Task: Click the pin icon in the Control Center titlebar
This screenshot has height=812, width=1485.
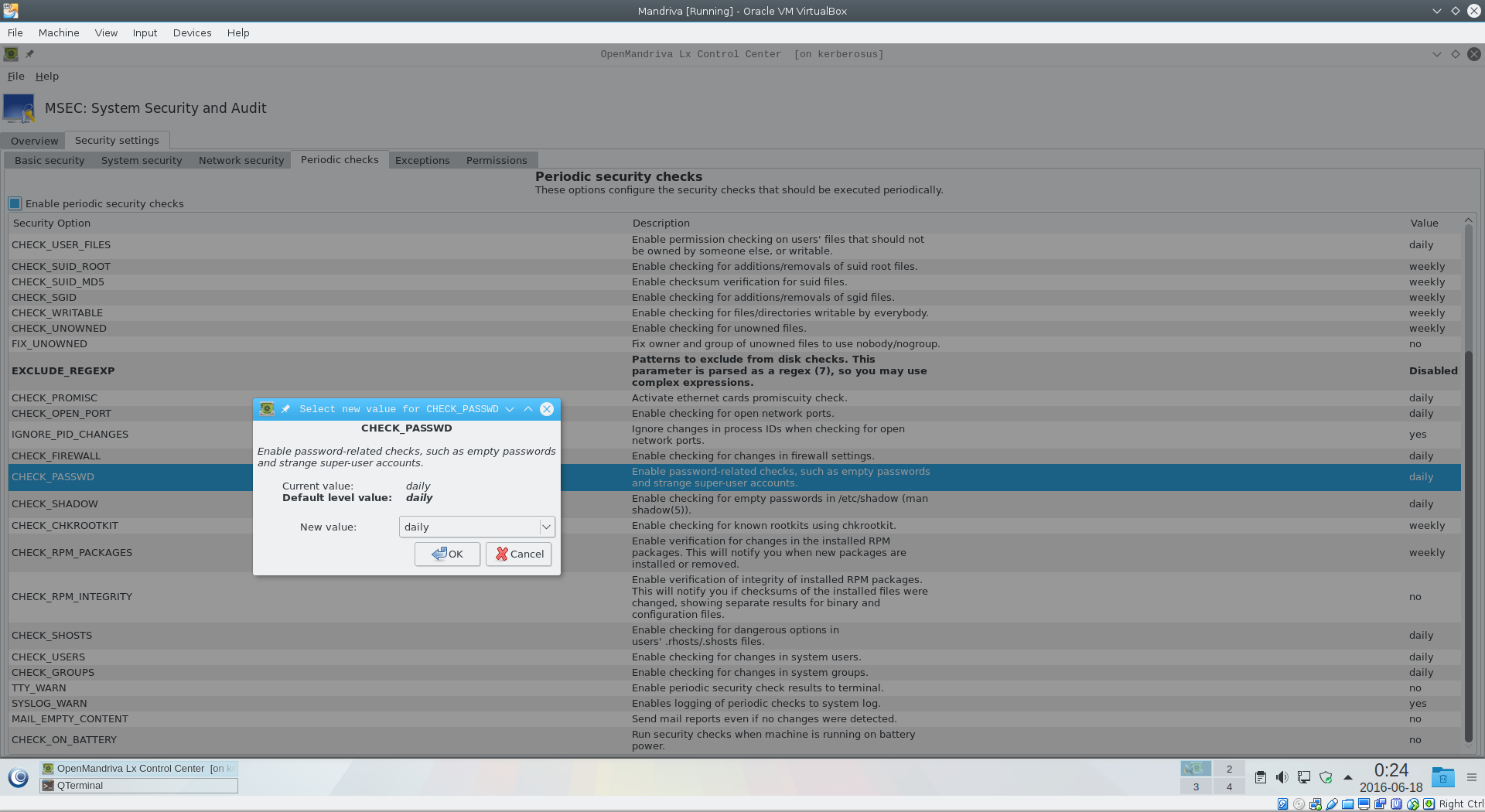Action: click(29, 54)
